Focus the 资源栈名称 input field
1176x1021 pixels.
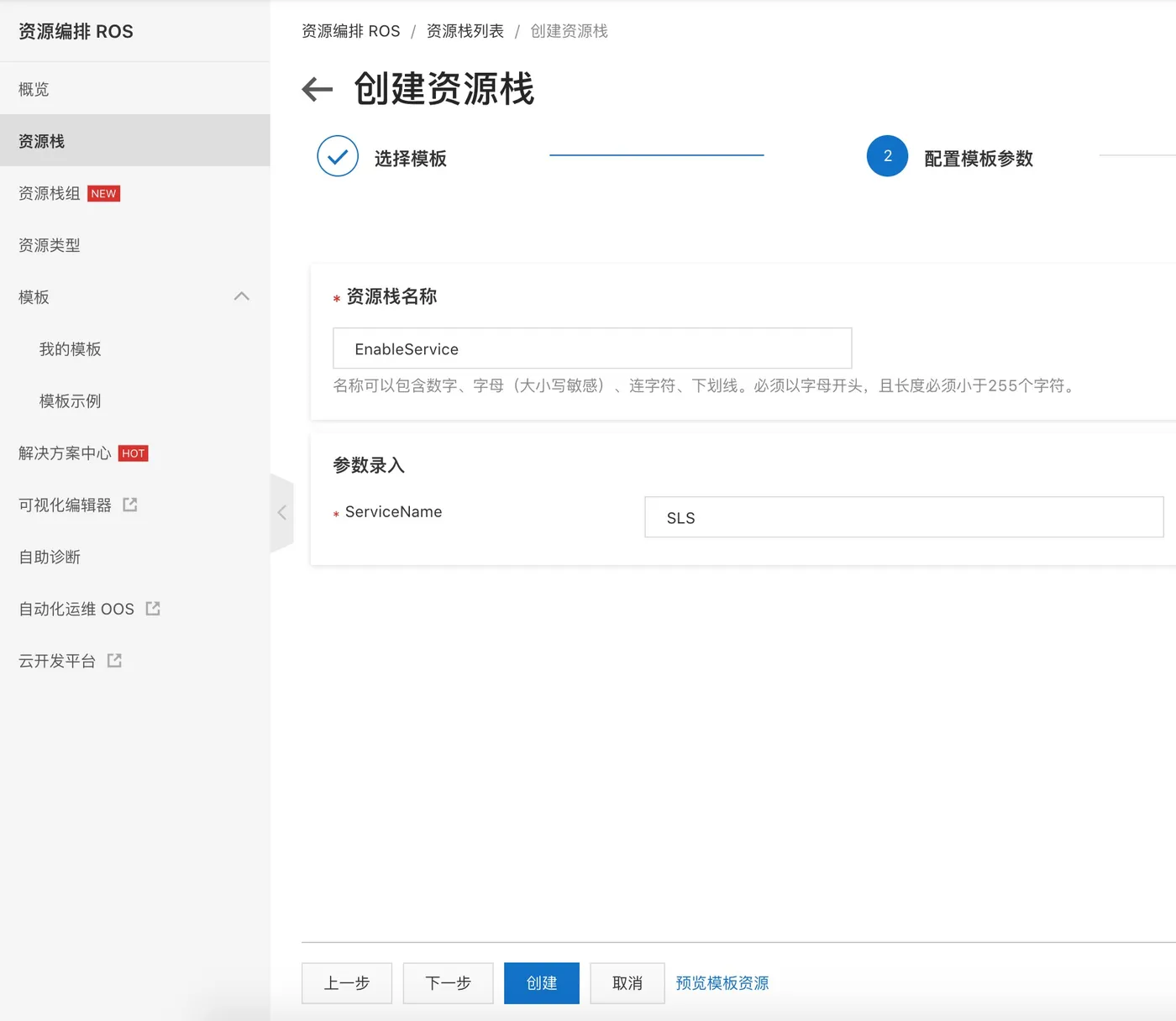[592, 348]
